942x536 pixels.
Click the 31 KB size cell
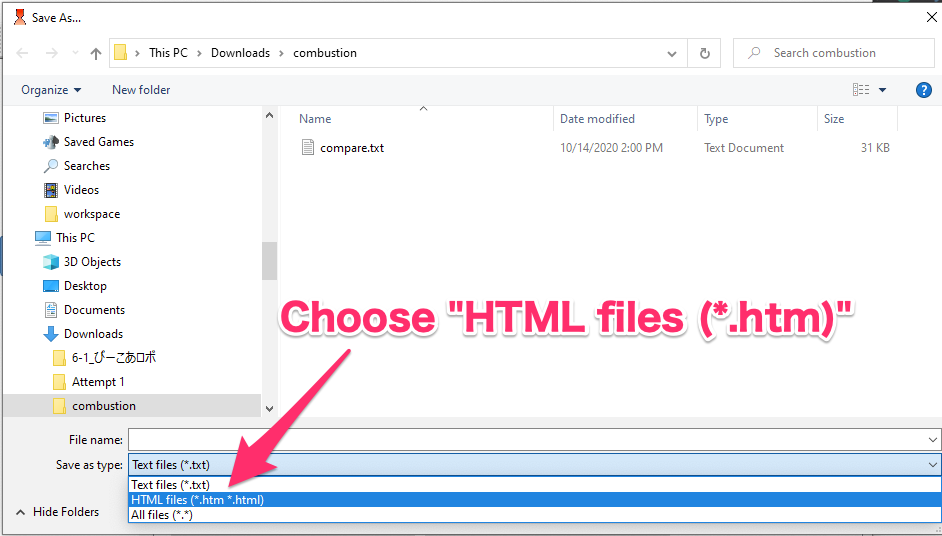(x=875, y=148)
